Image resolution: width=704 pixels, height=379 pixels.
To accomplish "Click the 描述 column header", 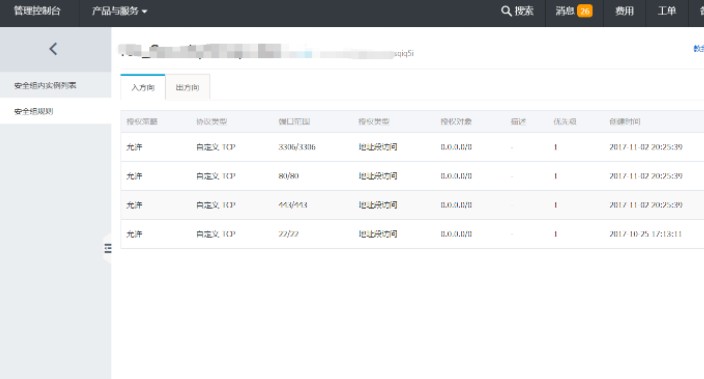I will [x=518, y=121].
